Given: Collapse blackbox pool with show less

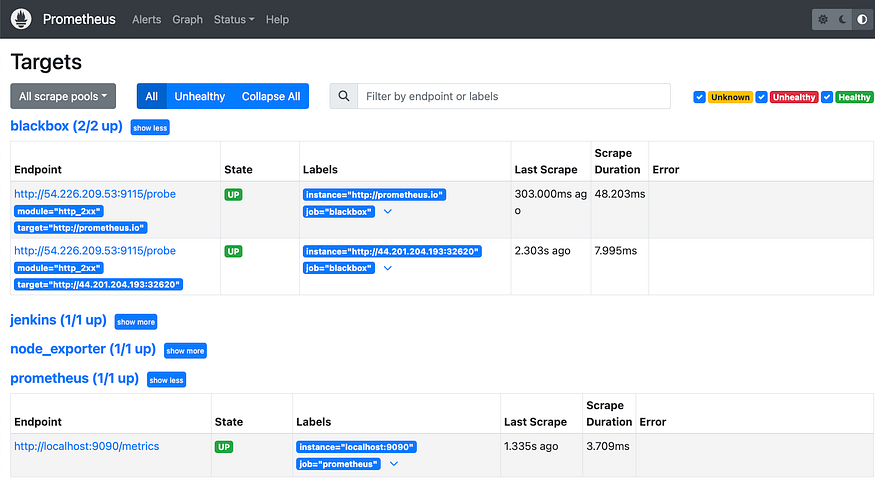Looking at the screenshot, I should 150,128.
